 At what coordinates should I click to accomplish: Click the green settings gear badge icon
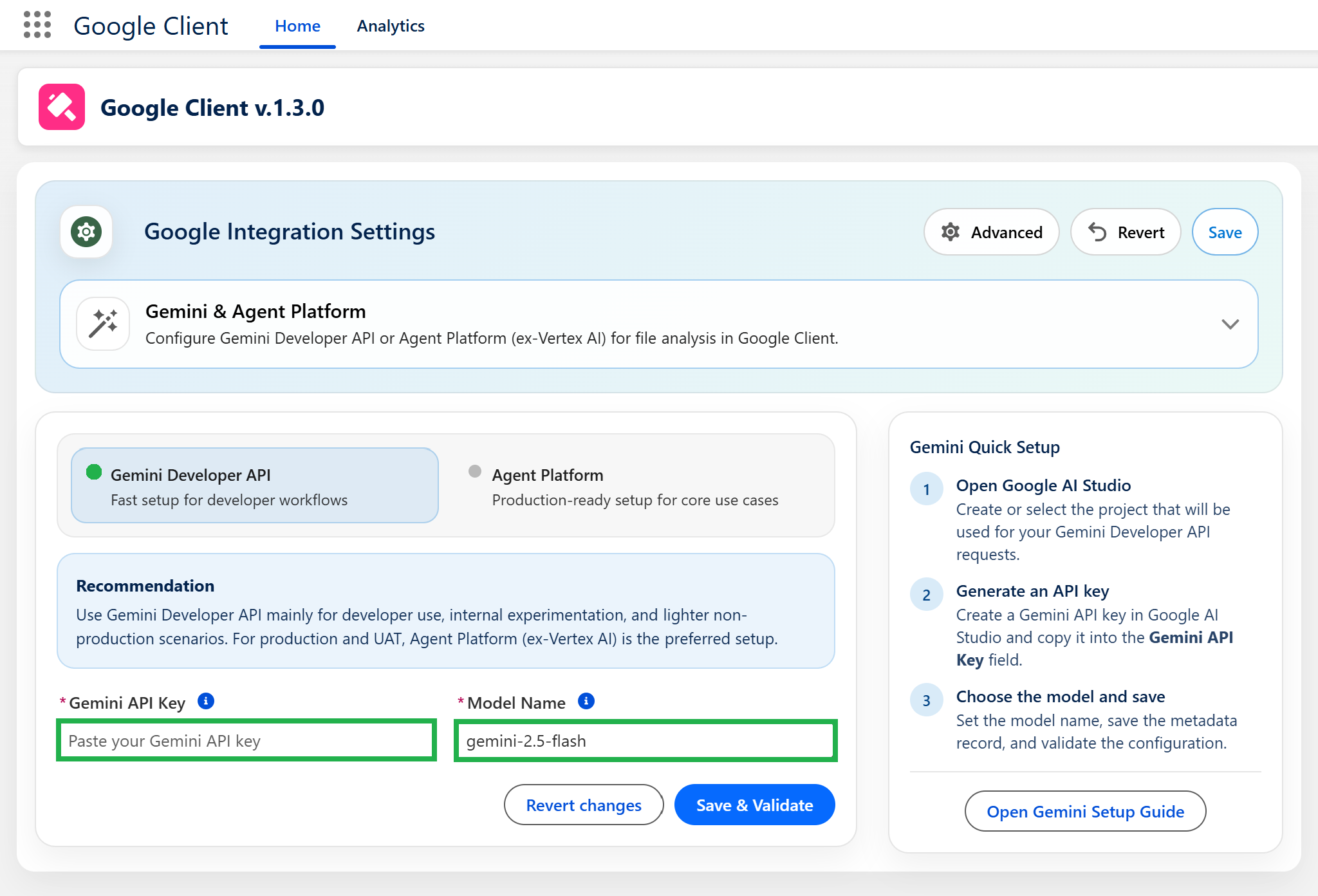click(86, 232)
